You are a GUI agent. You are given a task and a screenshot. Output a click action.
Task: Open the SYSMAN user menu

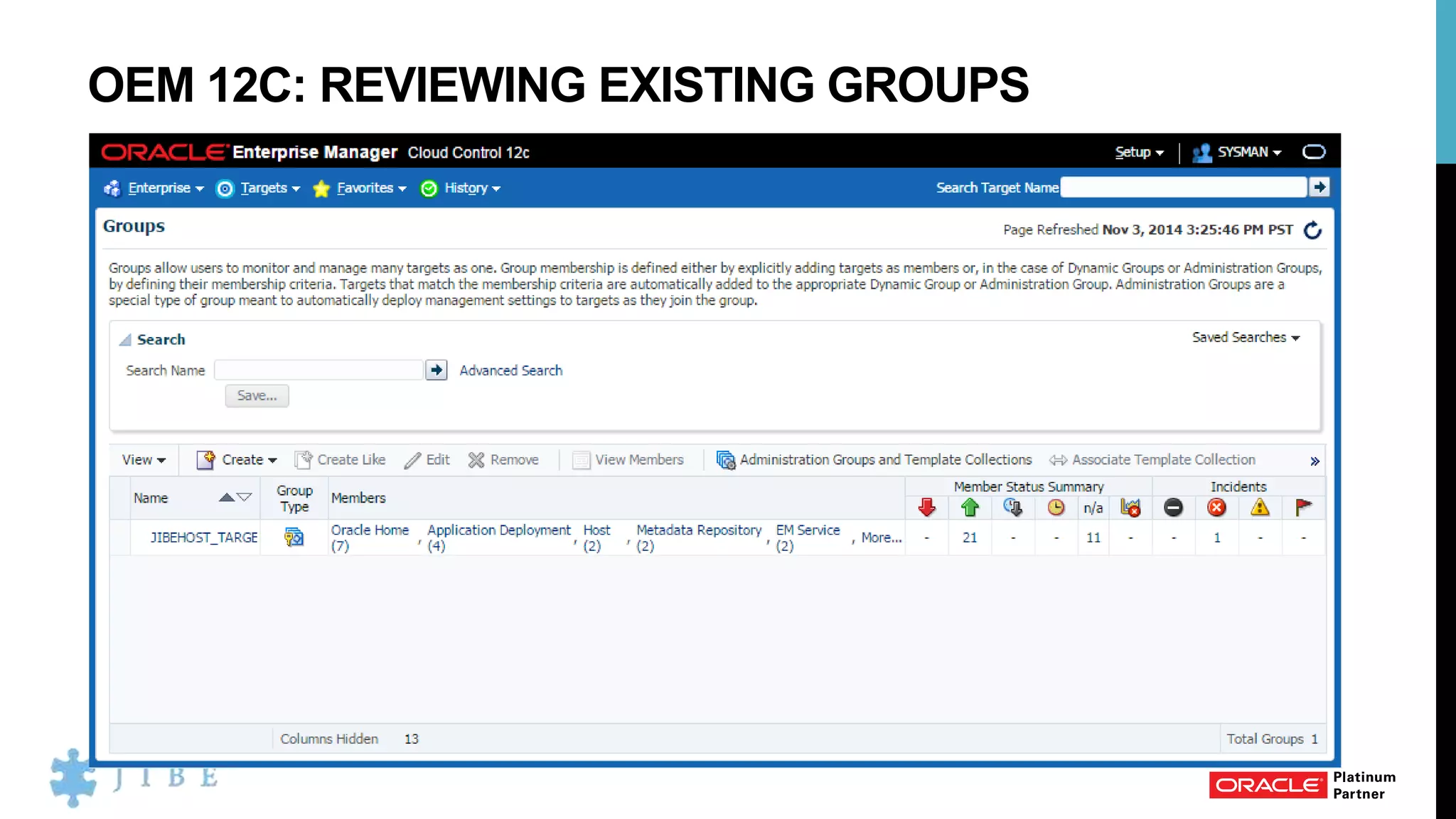coord(1249,152)
